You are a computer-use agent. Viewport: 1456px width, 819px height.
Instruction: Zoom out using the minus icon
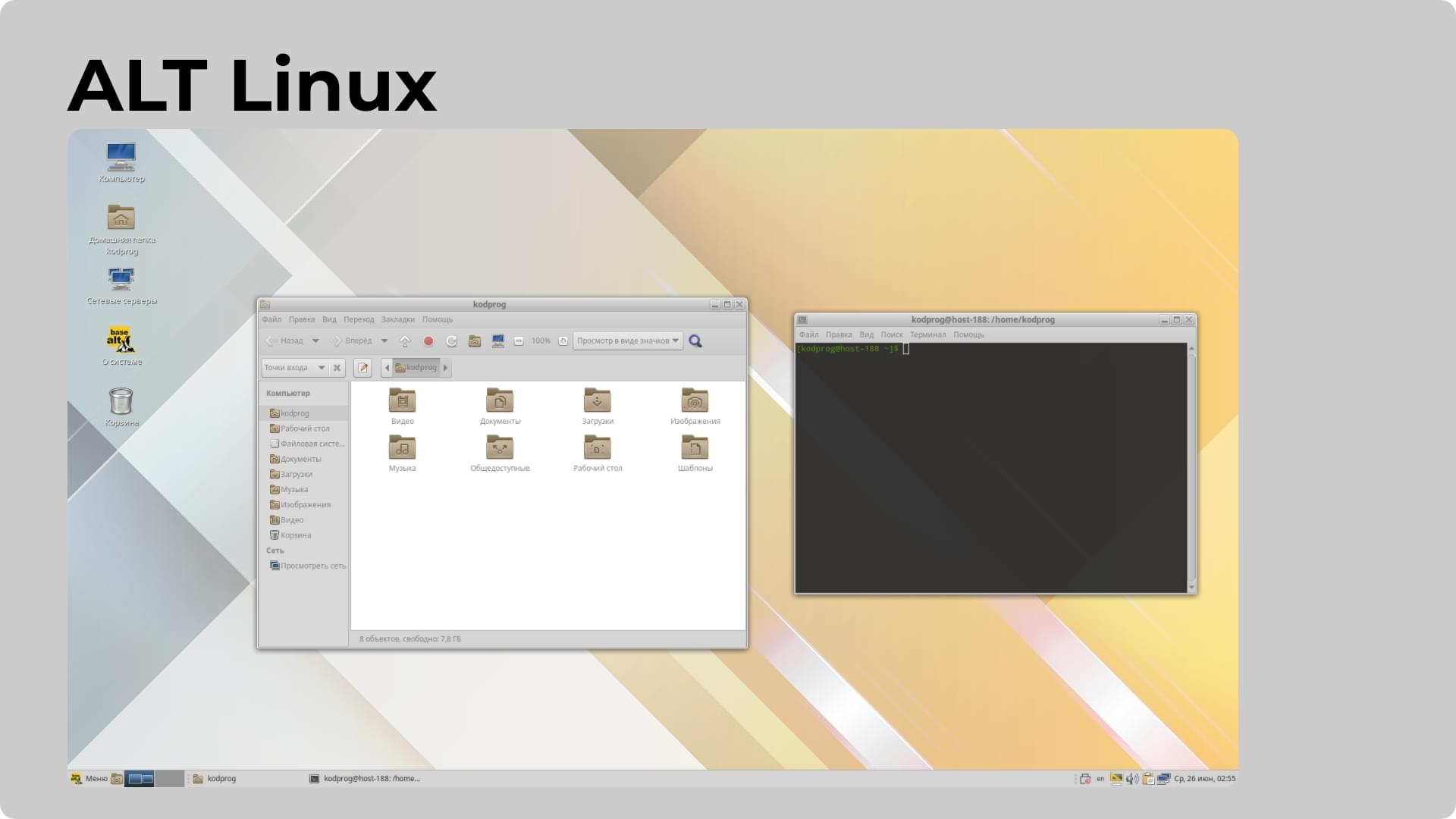[519, 341]
